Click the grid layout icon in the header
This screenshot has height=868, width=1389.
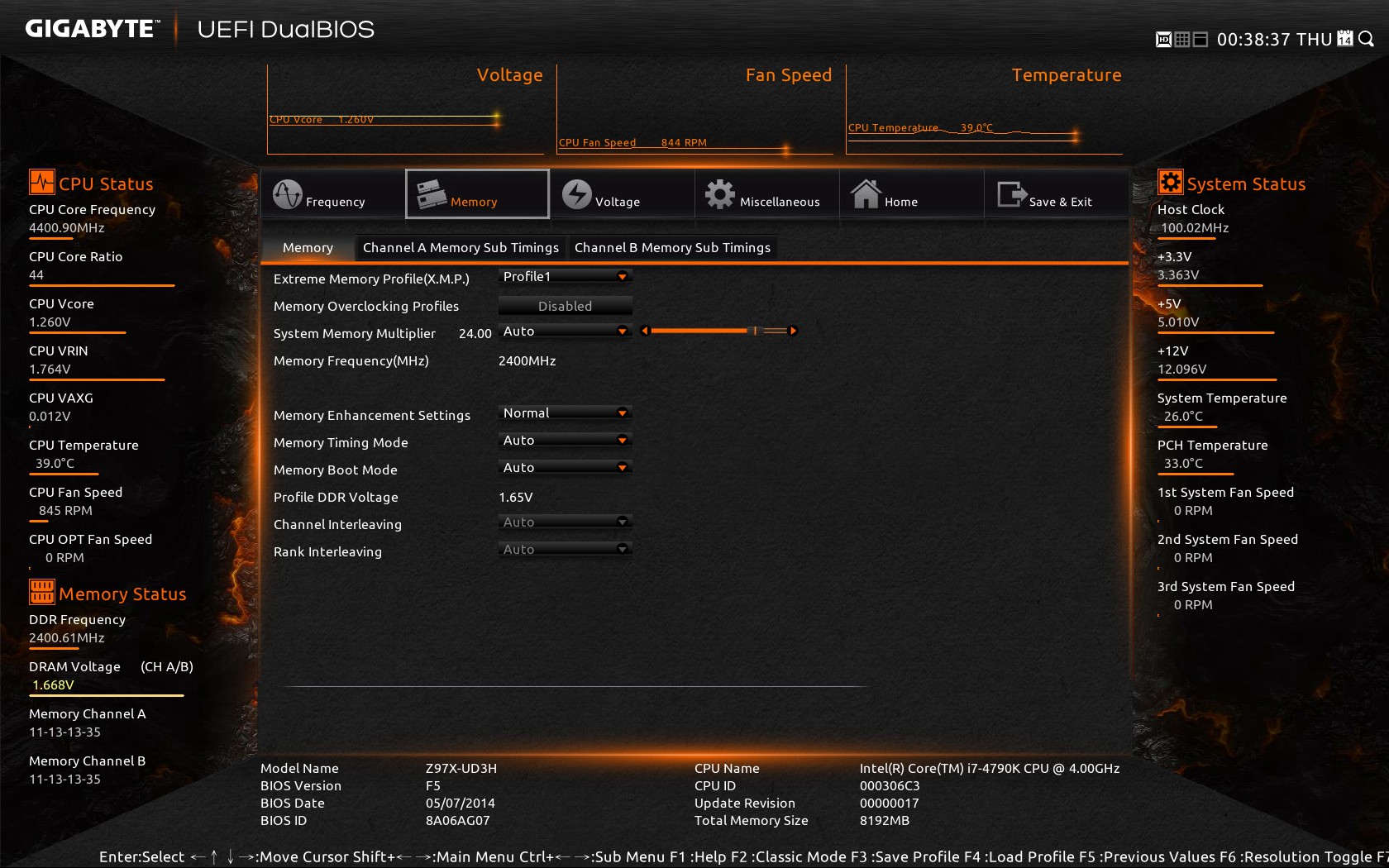tap(1182, 40)
